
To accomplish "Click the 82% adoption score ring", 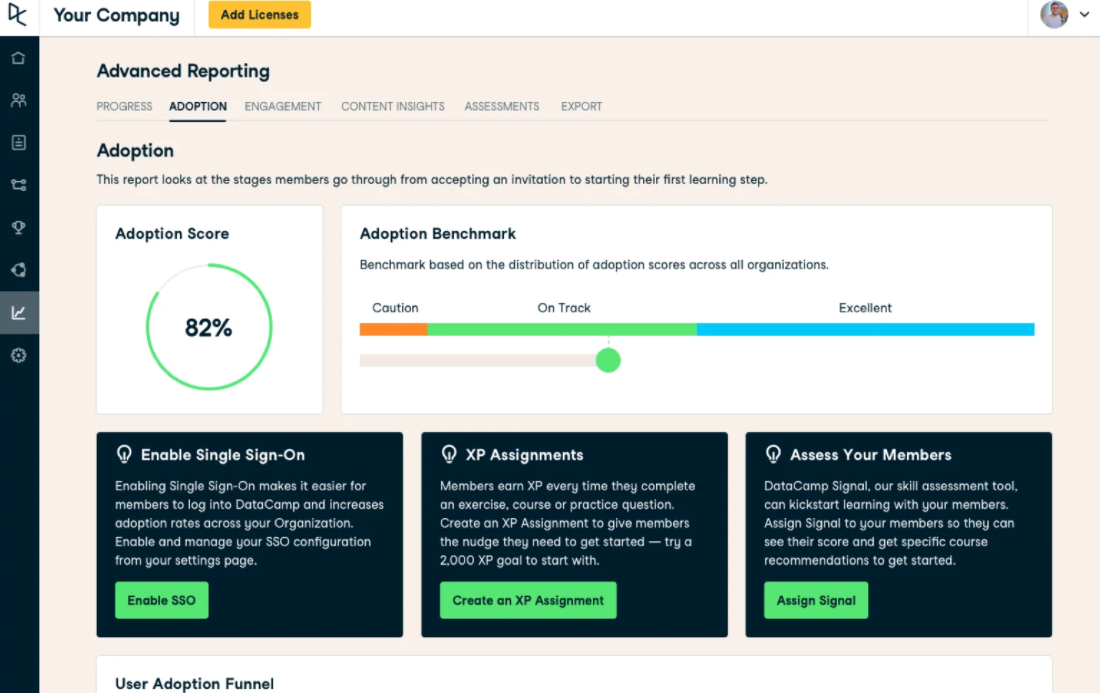I will click(x=209, y=327).
